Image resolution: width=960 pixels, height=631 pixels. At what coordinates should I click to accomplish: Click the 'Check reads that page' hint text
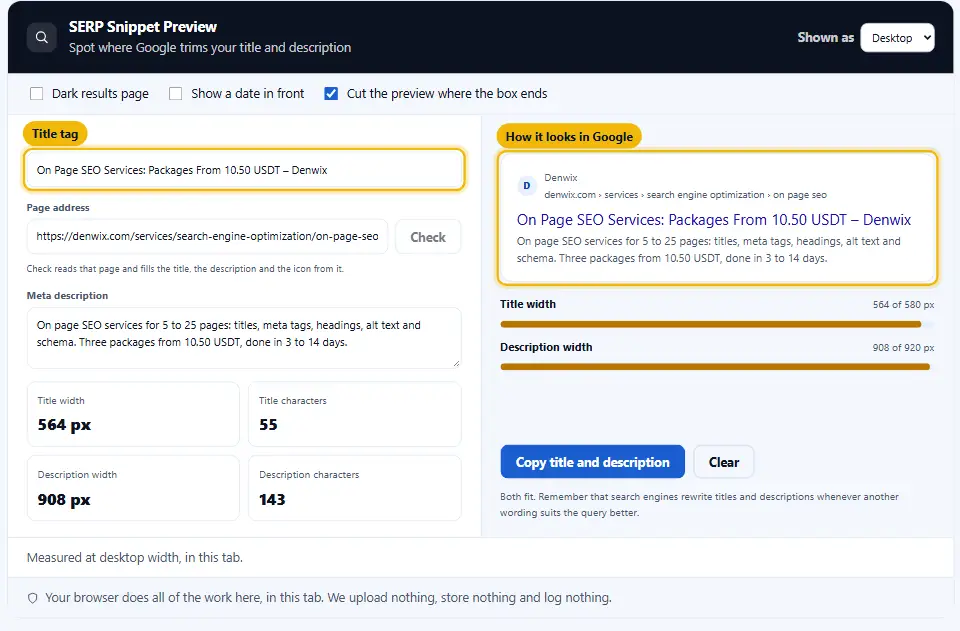pos(185,269)
